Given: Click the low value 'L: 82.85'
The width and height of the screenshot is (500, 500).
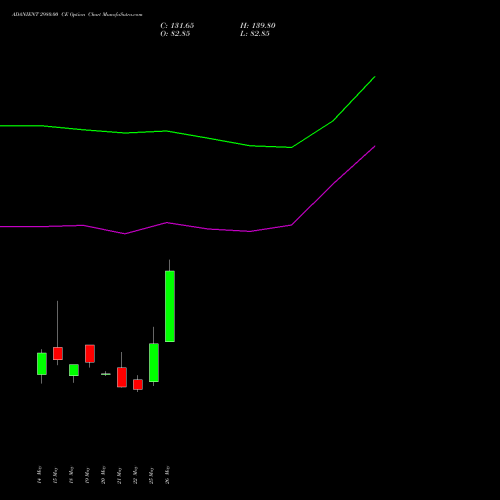Looking at the screenshot, I should pyautogui.click(x=255, y=34).
